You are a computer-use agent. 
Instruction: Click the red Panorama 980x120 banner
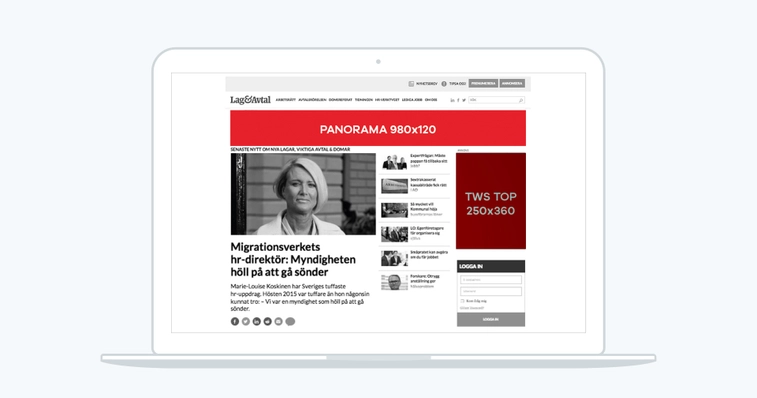[x=378, y=128]
